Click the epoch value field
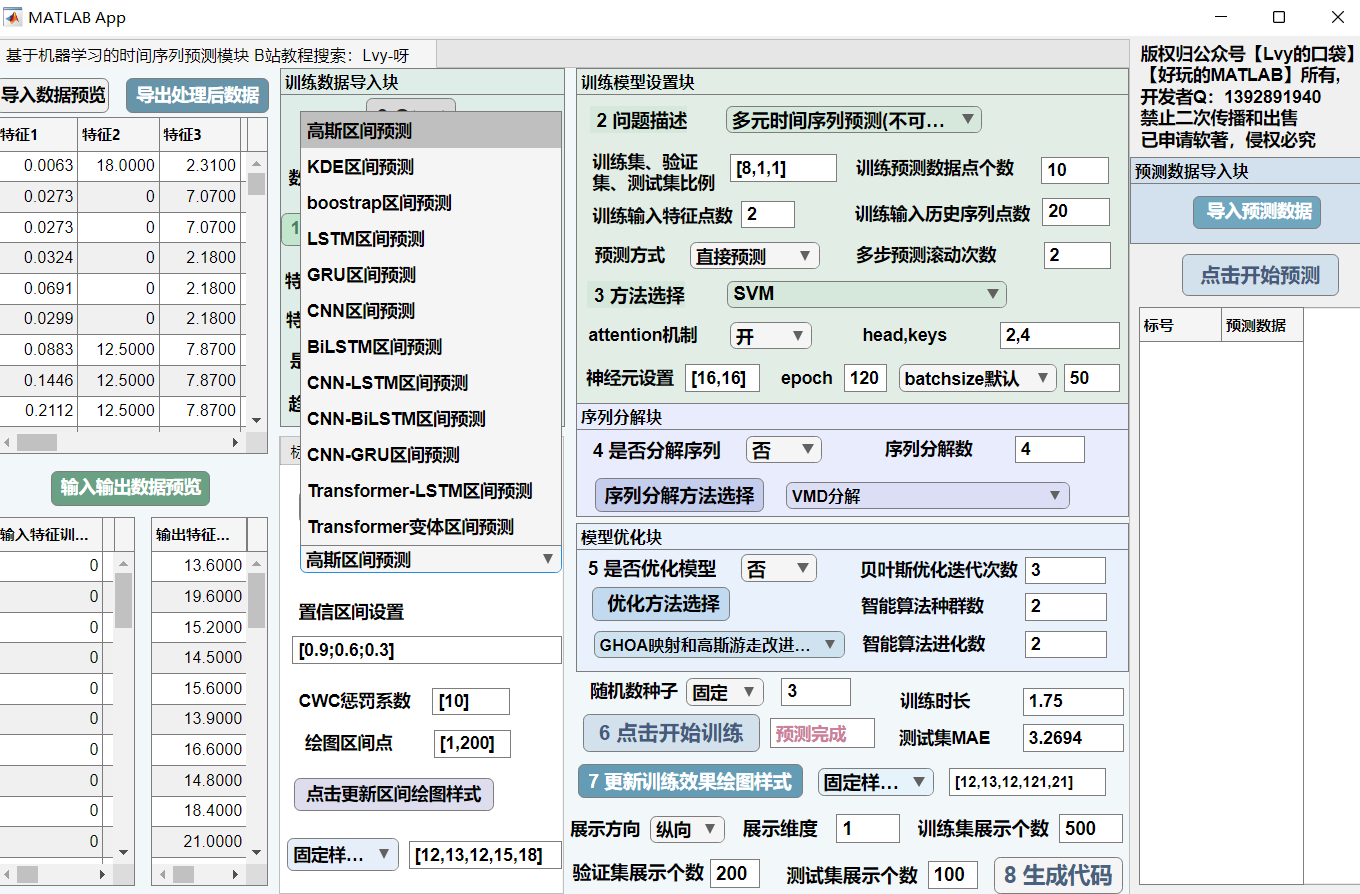 click(864, 378)
